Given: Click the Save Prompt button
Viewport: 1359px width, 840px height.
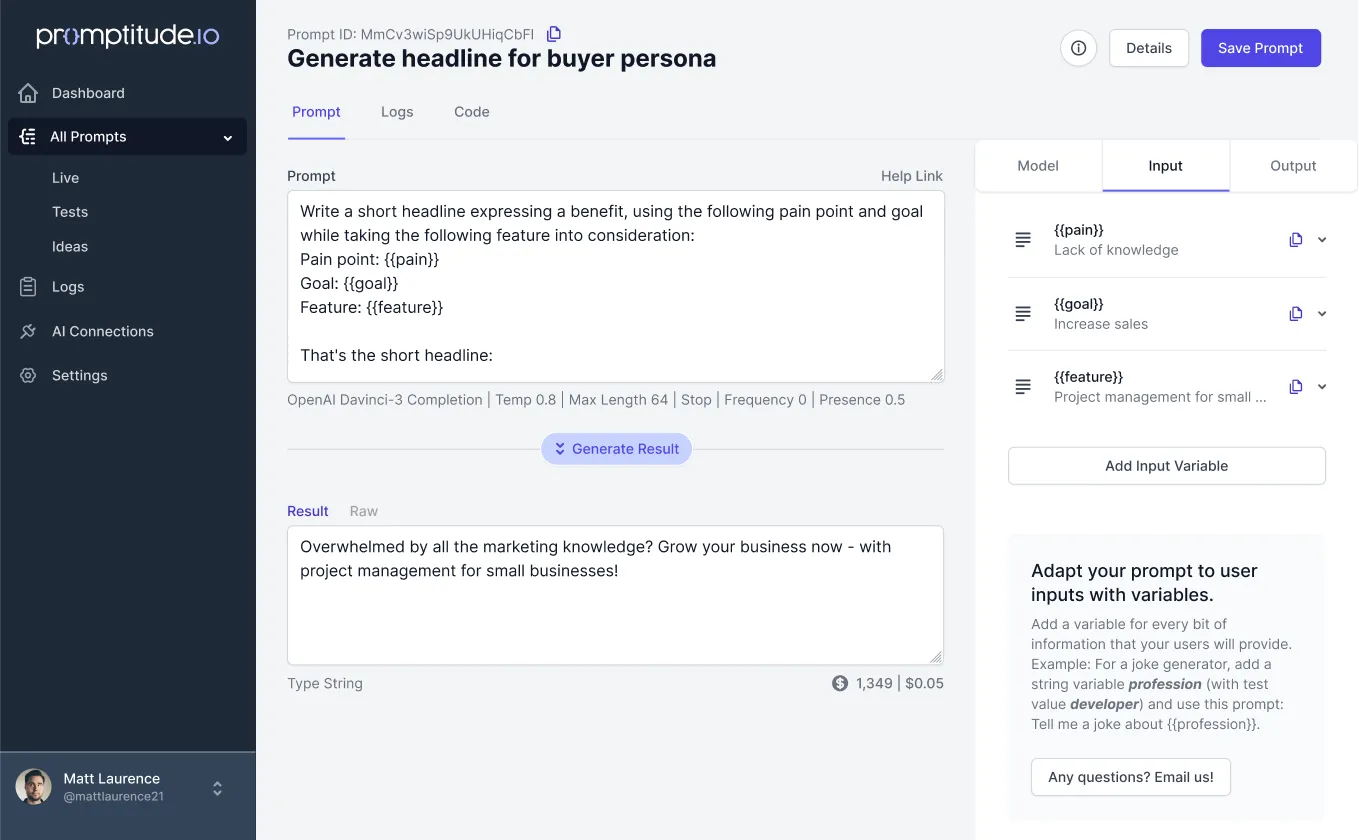Looking at the screenshot, I should pos(1260,48).
